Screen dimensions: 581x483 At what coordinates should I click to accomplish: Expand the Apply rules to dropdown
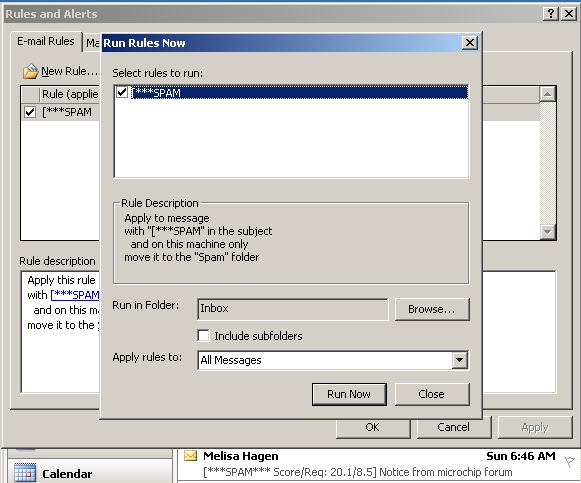pyautogui.click(x=459, y=360)
